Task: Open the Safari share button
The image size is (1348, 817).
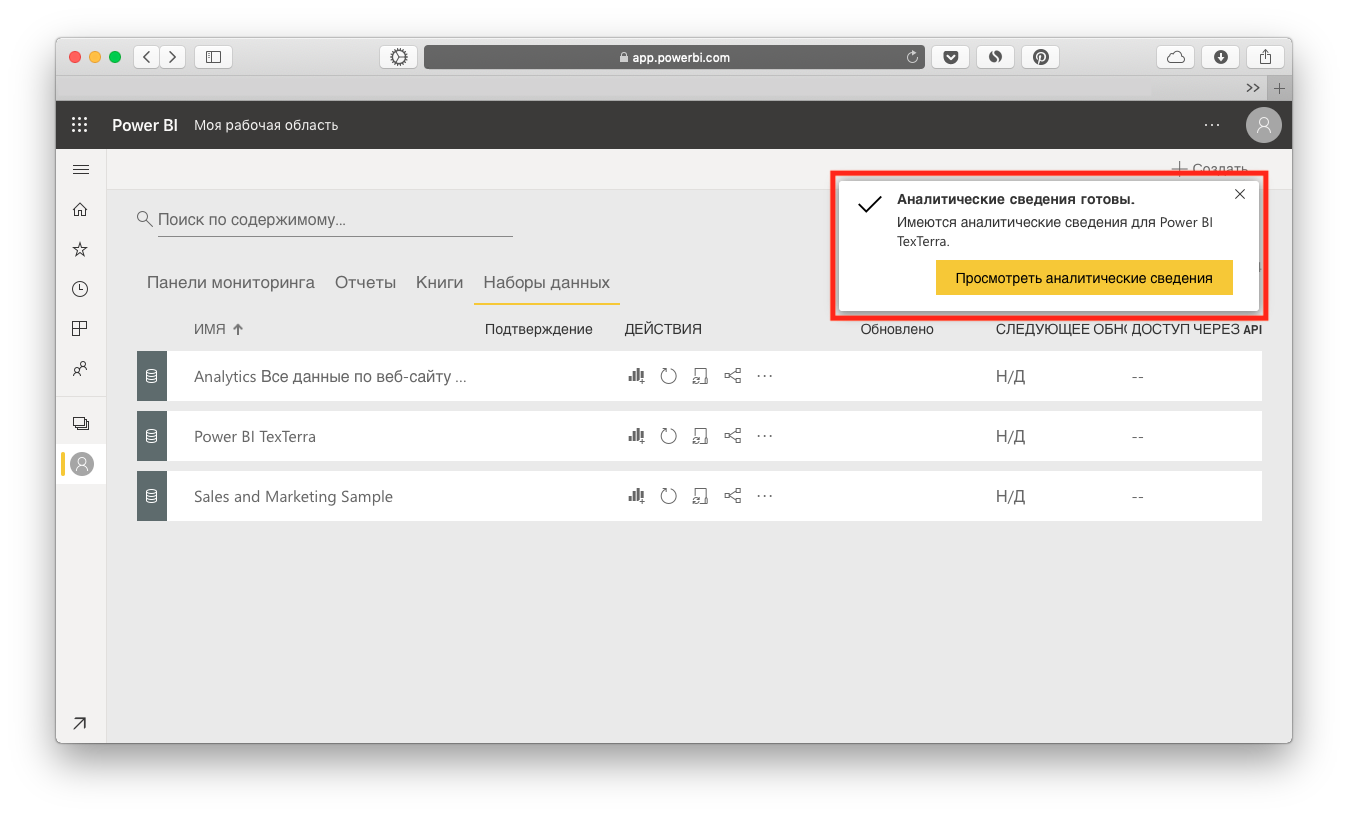Action: pos(1265,57)
